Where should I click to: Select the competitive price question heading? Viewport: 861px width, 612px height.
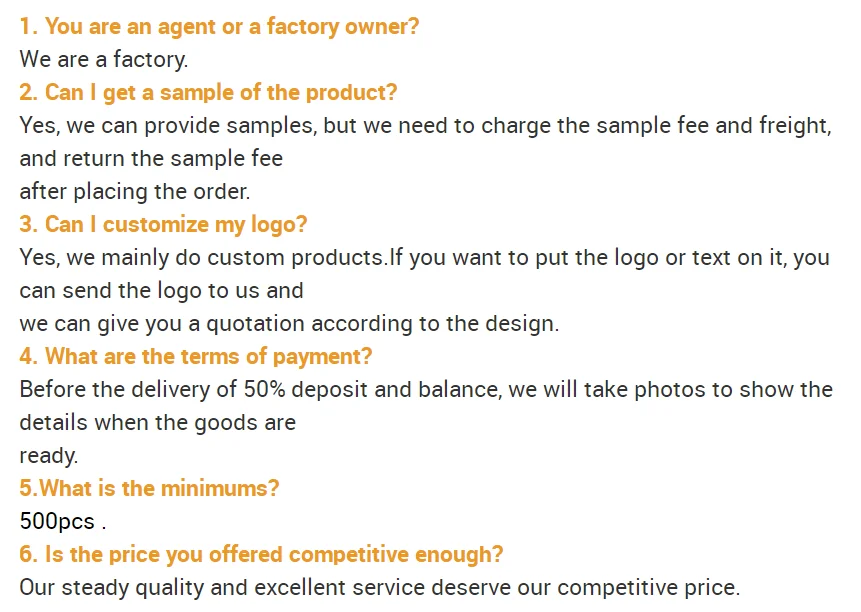tap(261, 554)
